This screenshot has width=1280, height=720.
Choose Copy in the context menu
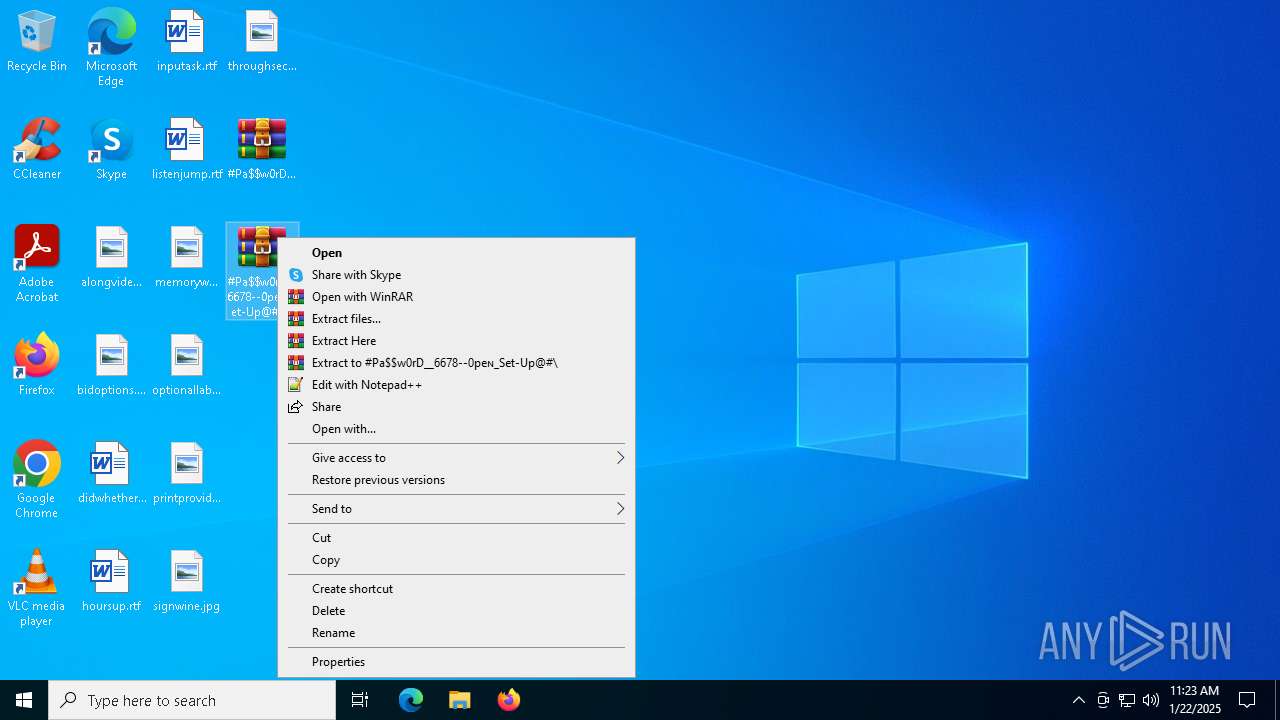456,560
